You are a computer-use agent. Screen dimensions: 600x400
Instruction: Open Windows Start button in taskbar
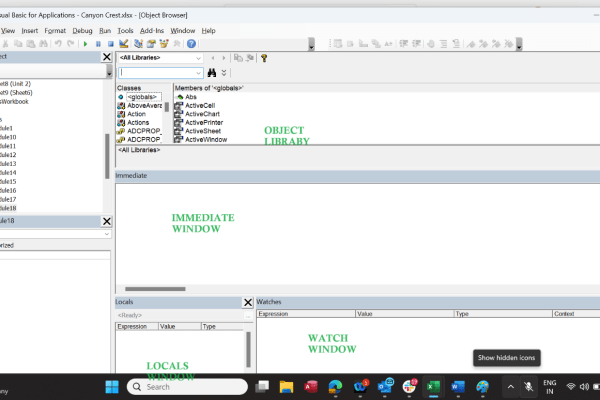(x=112, y=387)
